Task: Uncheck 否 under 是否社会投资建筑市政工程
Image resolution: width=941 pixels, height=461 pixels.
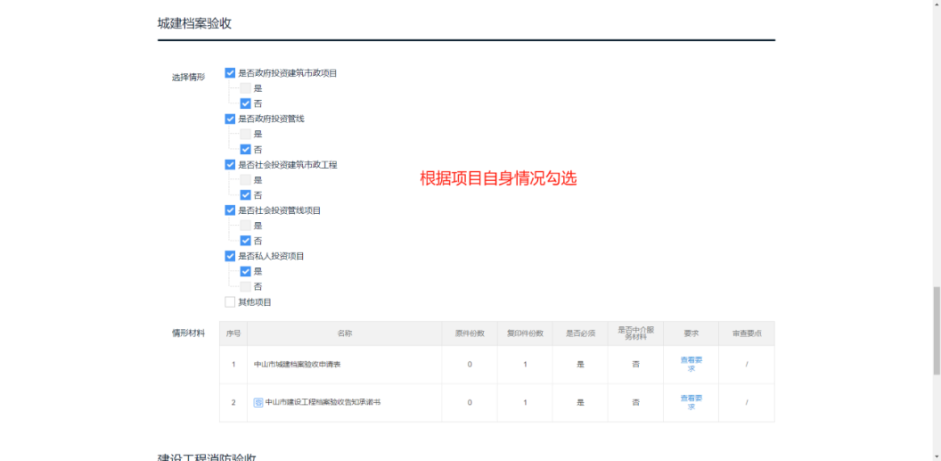Action: click(245, 195)
